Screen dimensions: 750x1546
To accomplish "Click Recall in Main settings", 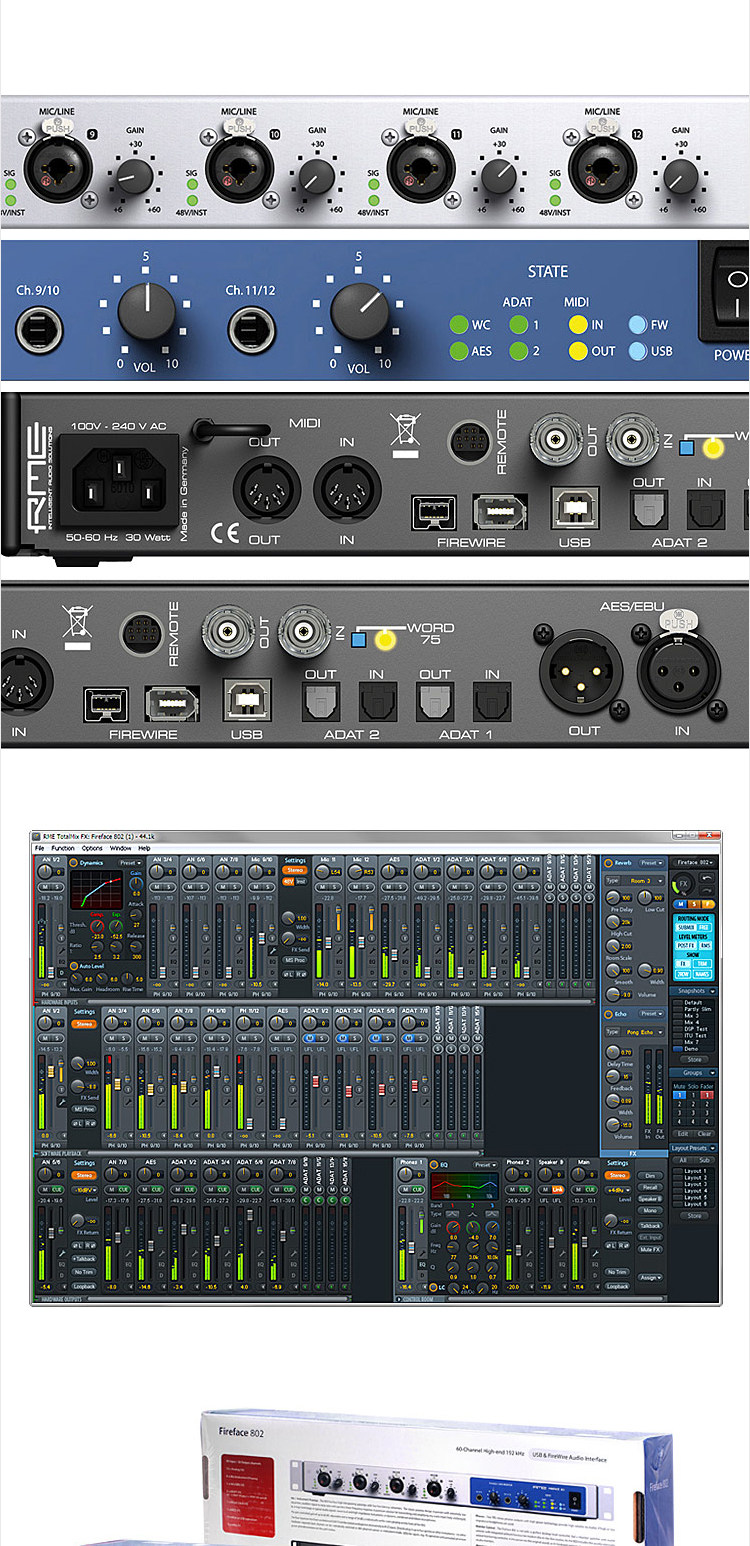I will click(x=651, y=1187).
